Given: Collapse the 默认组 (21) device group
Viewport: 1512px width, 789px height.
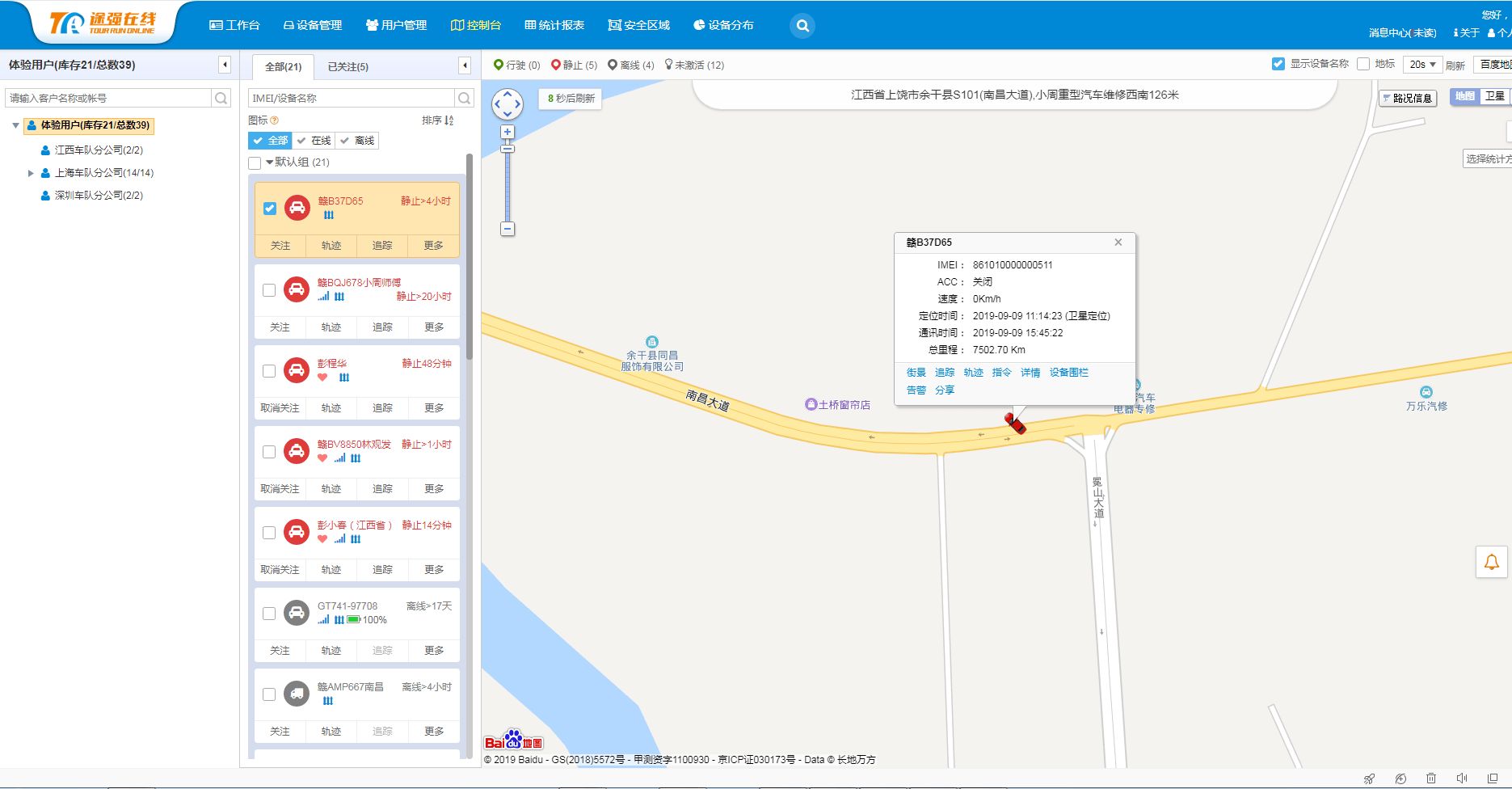Looking at the screenshot, I should tap(269, 162).
